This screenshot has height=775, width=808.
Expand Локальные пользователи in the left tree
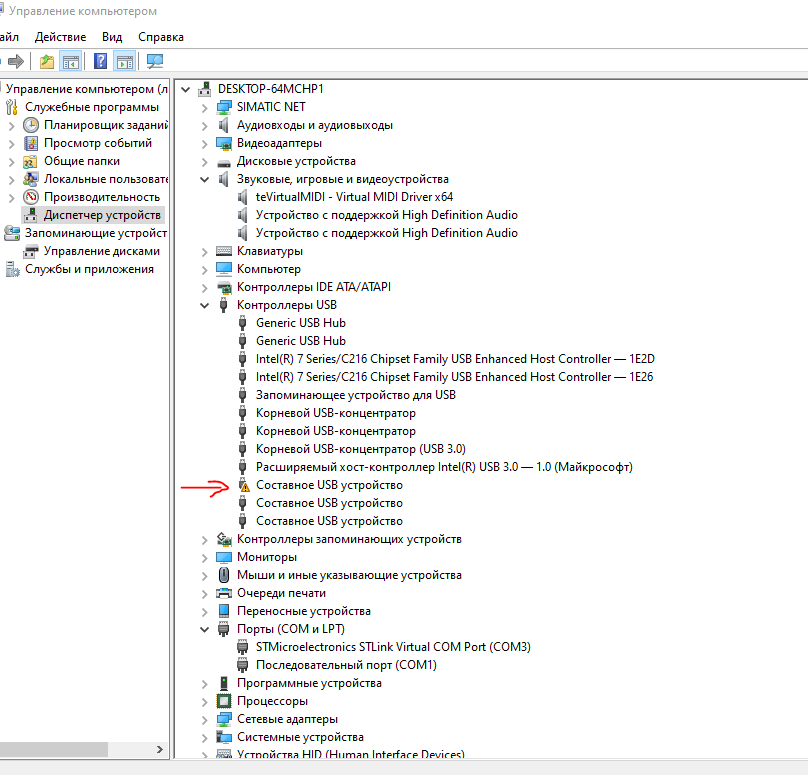pyautogui.click(x=11, y=180)
